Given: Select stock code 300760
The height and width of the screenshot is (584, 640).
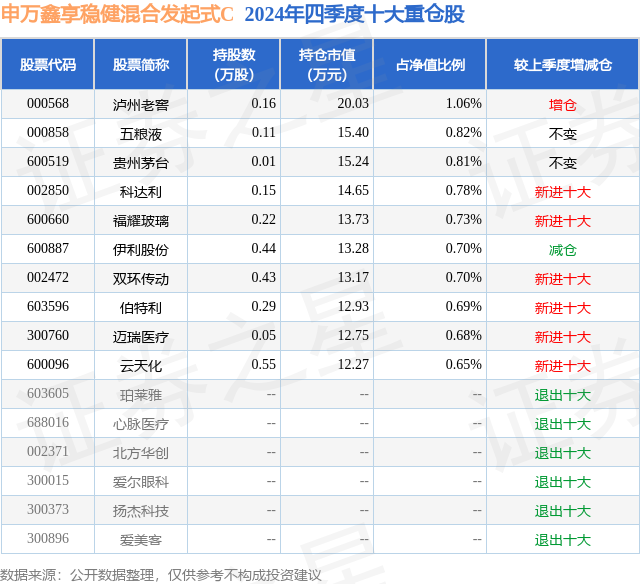Looking at the screenshot, I should (x=48, y=335).
